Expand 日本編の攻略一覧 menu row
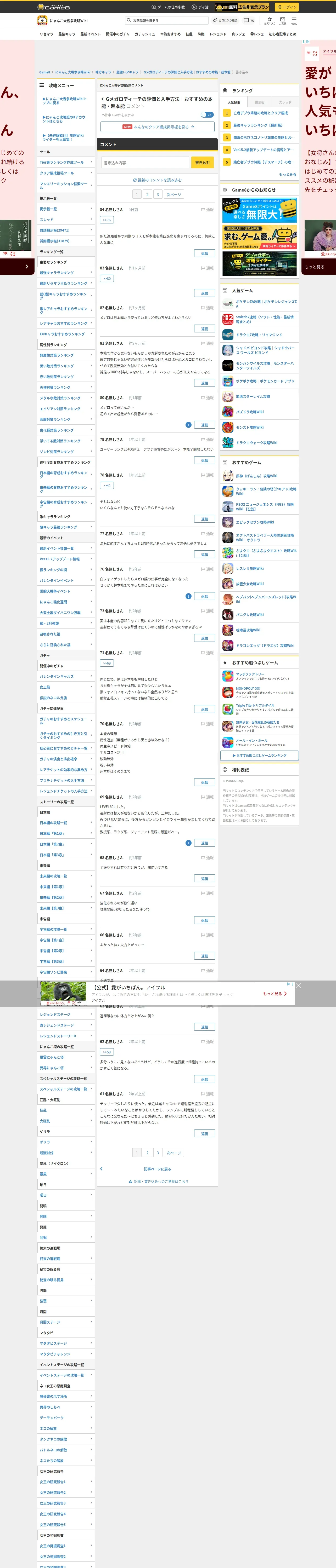The height and width of the screenshot is (1568, 336). point(66,823)
